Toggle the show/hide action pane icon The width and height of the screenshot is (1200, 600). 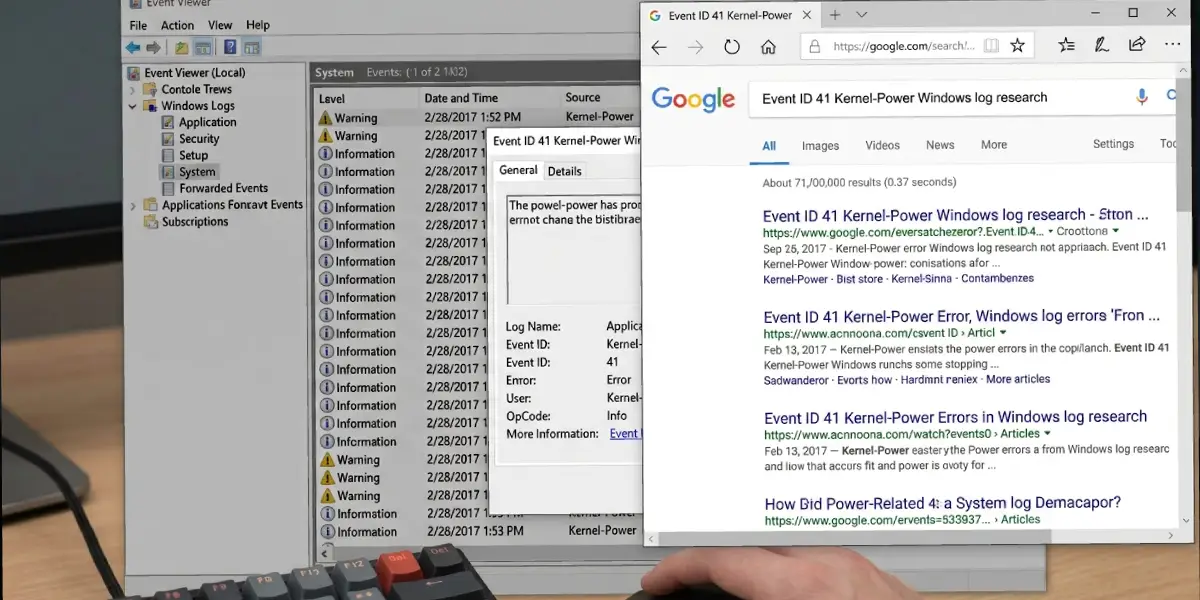coord(252,47)
